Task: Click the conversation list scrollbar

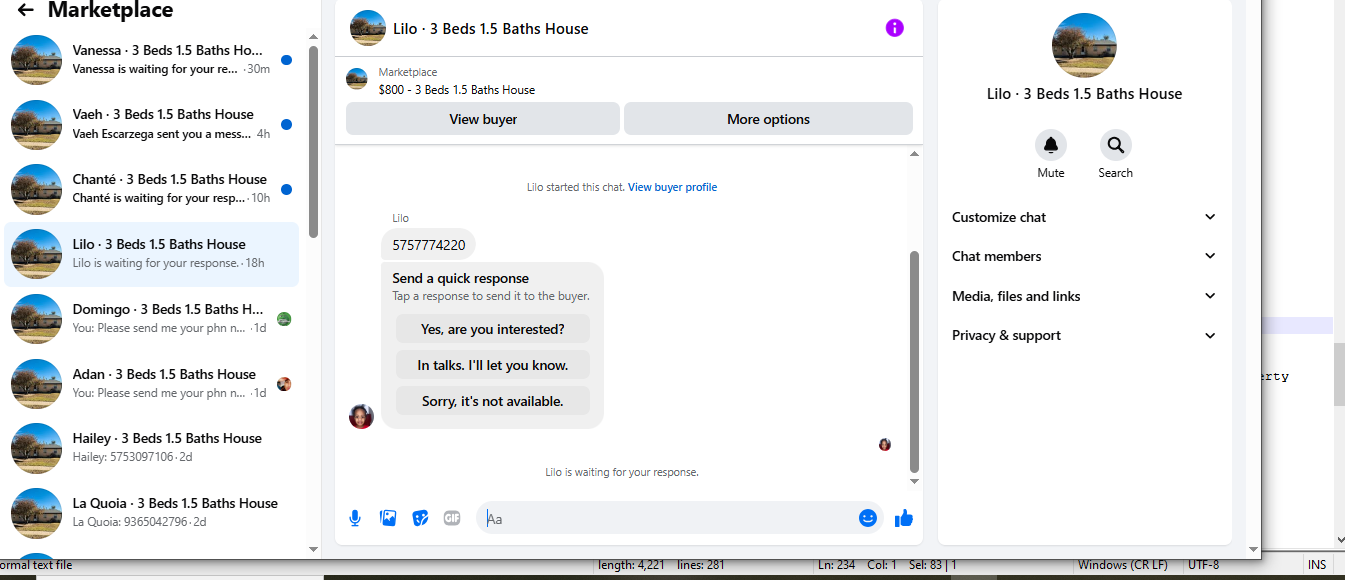Action: click(x=314, y=141)
